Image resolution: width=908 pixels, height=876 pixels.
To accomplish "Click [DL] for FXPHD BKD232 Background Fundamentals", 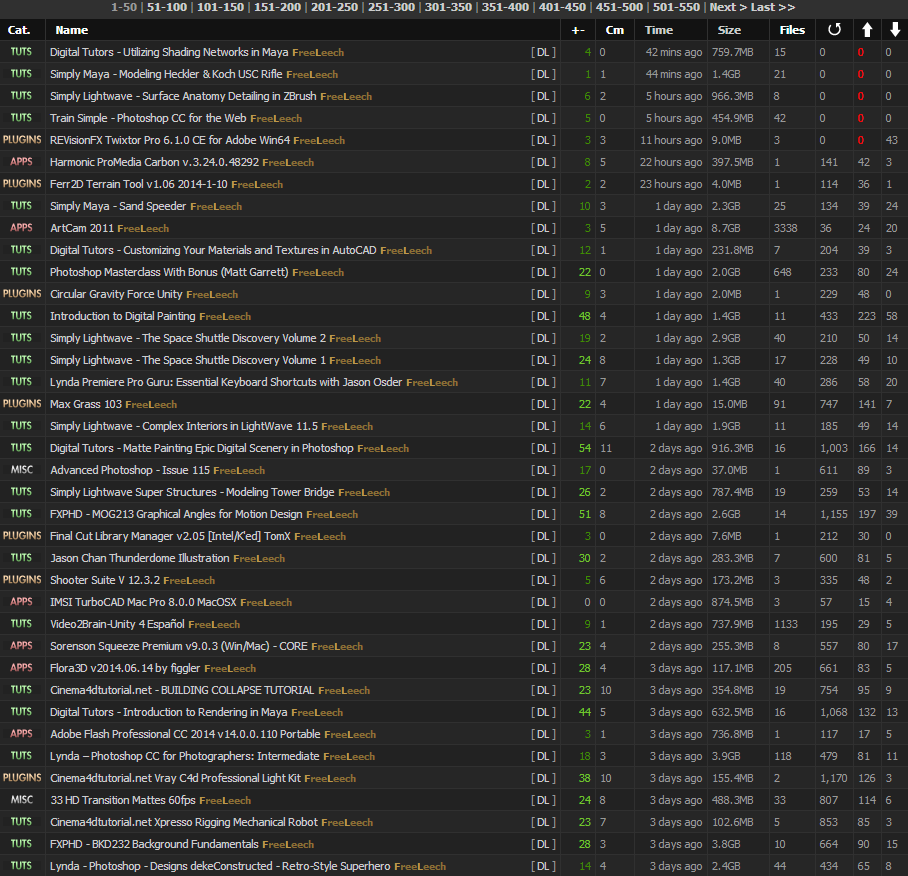I will (x=543, y=844).
